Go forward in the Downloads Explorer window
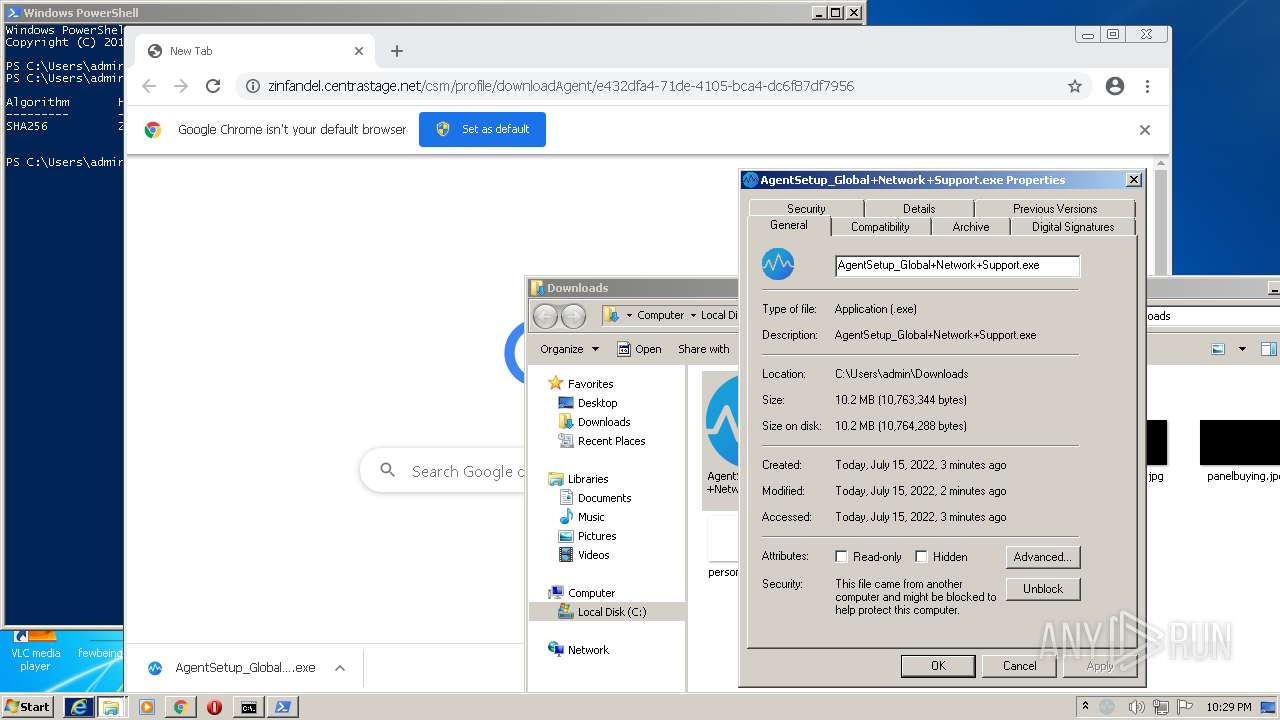The image size is (1280, 720). (573, 316)
